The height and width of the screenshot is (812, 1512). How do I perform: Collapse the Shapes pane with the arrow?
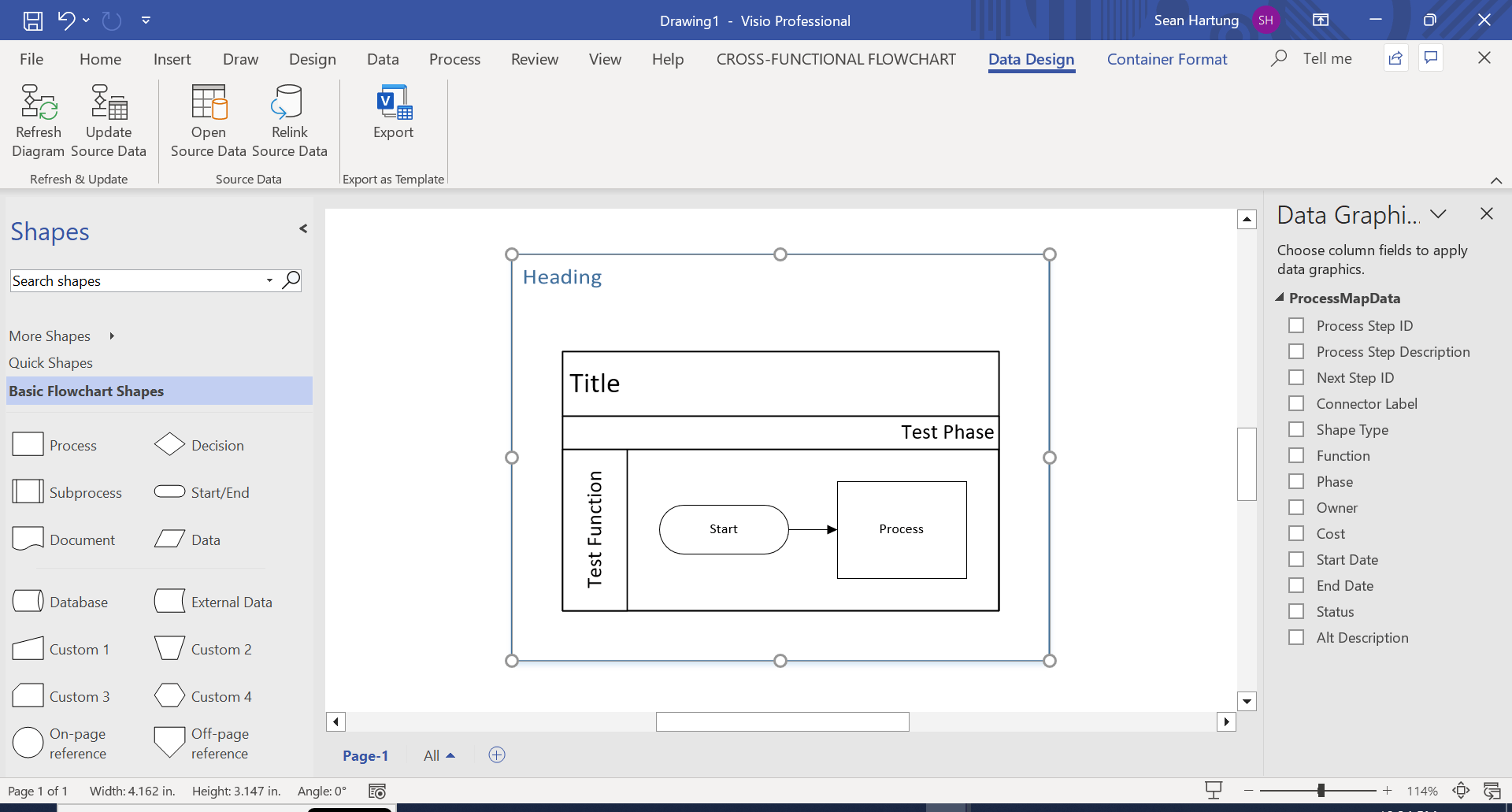pos(303,228)
